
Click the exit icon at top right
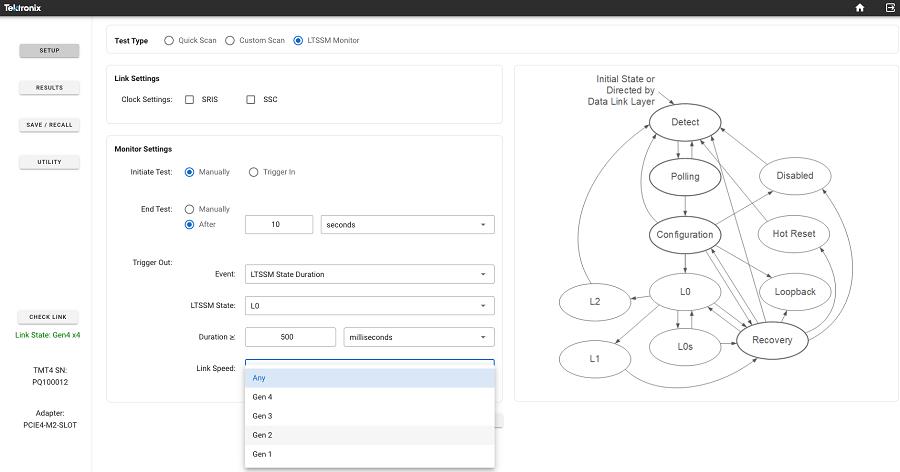click(889, 8)
